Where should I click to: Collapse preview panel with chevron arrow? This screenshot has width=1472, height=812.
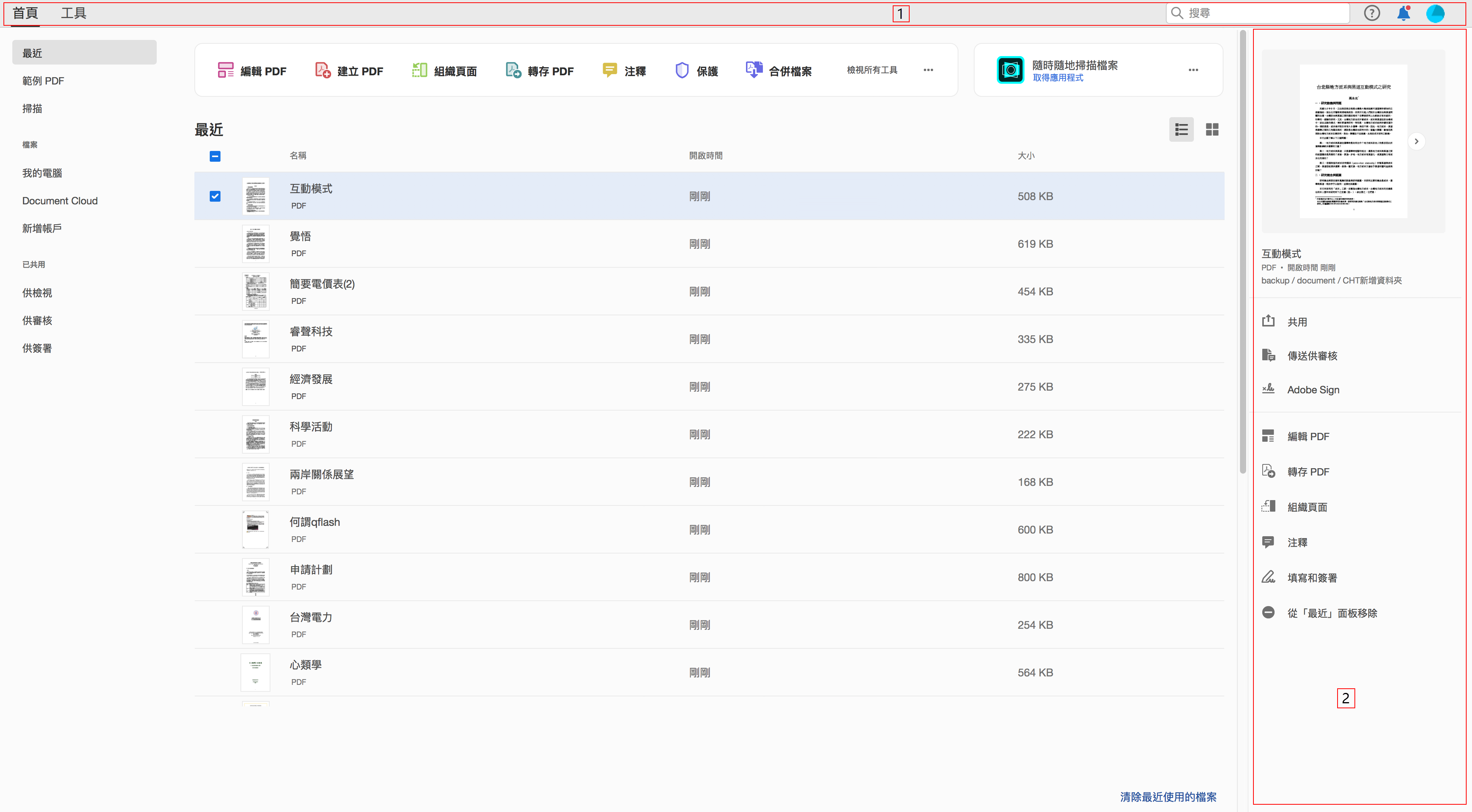pos(1416,141)
